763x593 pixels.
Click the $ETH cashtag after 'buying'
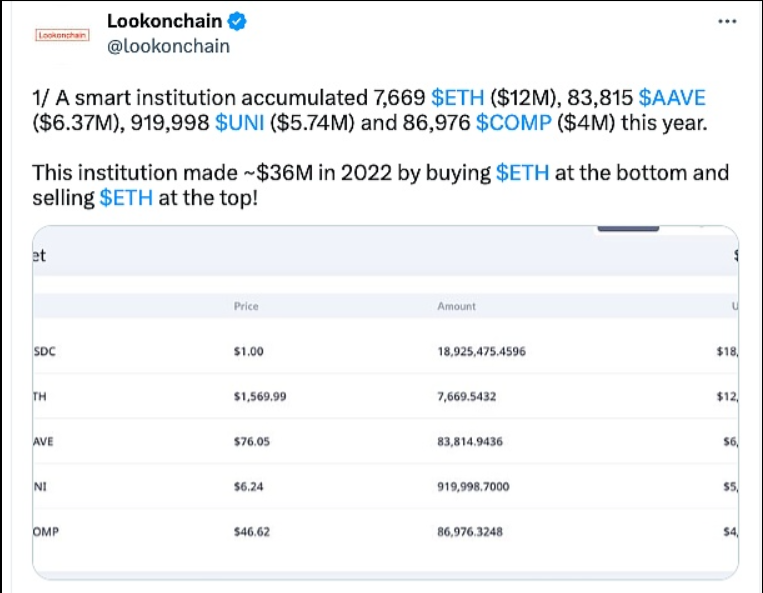(x=522, y=172)
